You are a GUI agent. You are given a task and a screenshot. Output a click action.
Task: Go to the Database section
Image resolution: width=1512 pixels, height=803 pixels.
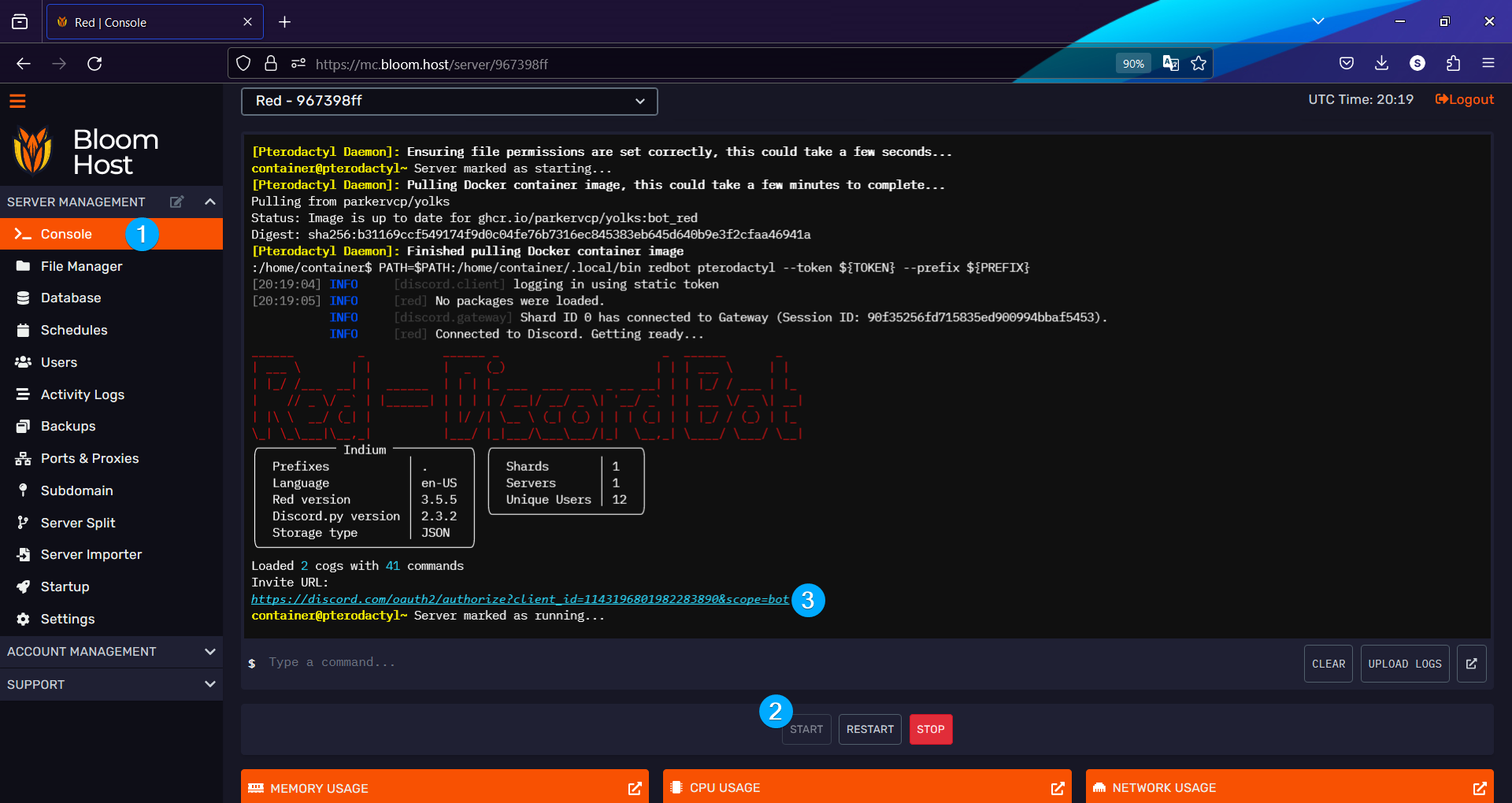[x=111, y=298]
